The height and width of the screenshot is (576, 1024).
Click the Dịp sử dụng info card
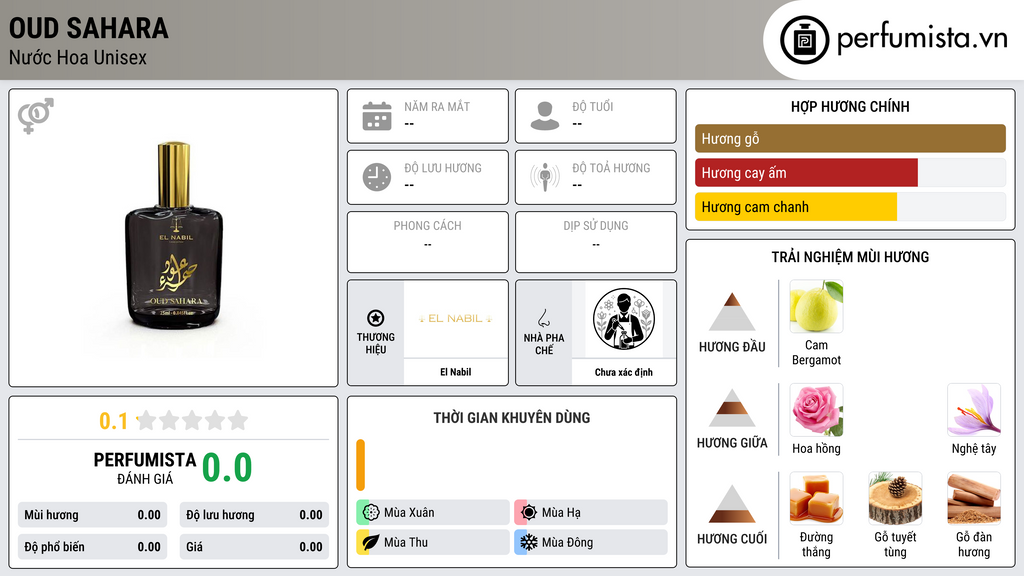(596, 242)
